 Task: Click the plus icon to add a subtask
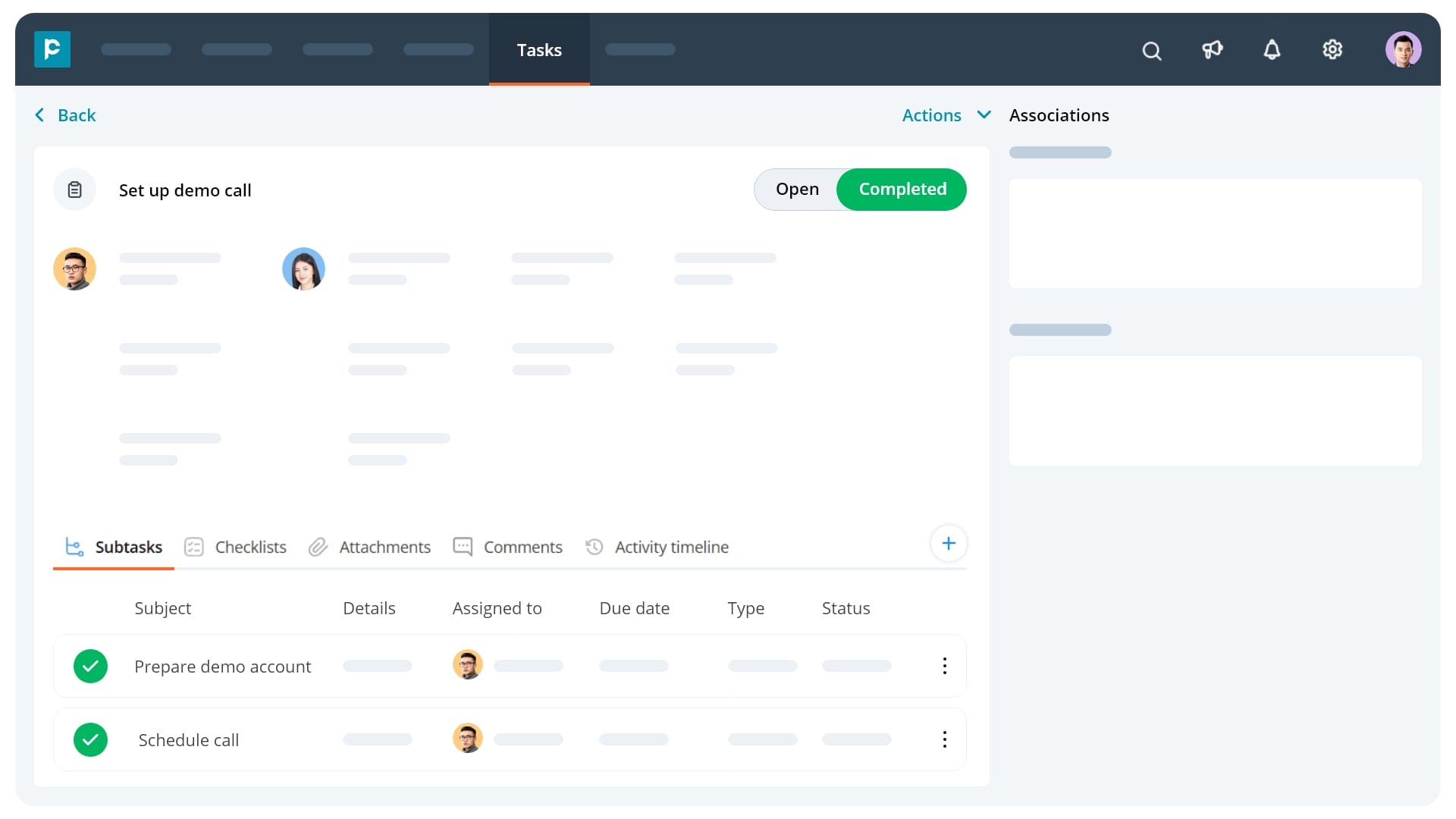[x=949, y=543]
